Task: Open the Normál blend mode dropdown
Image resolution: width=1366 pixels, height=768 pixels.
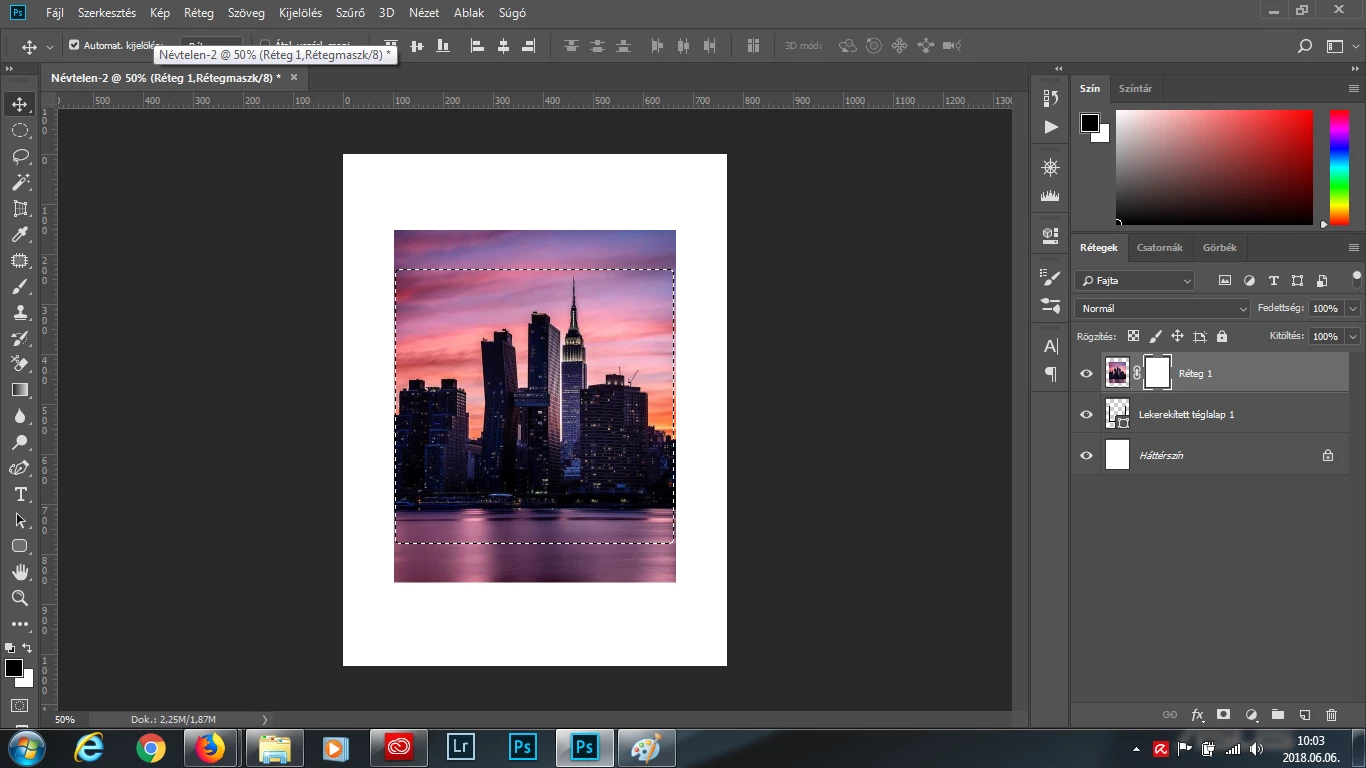Action: 1162,309
